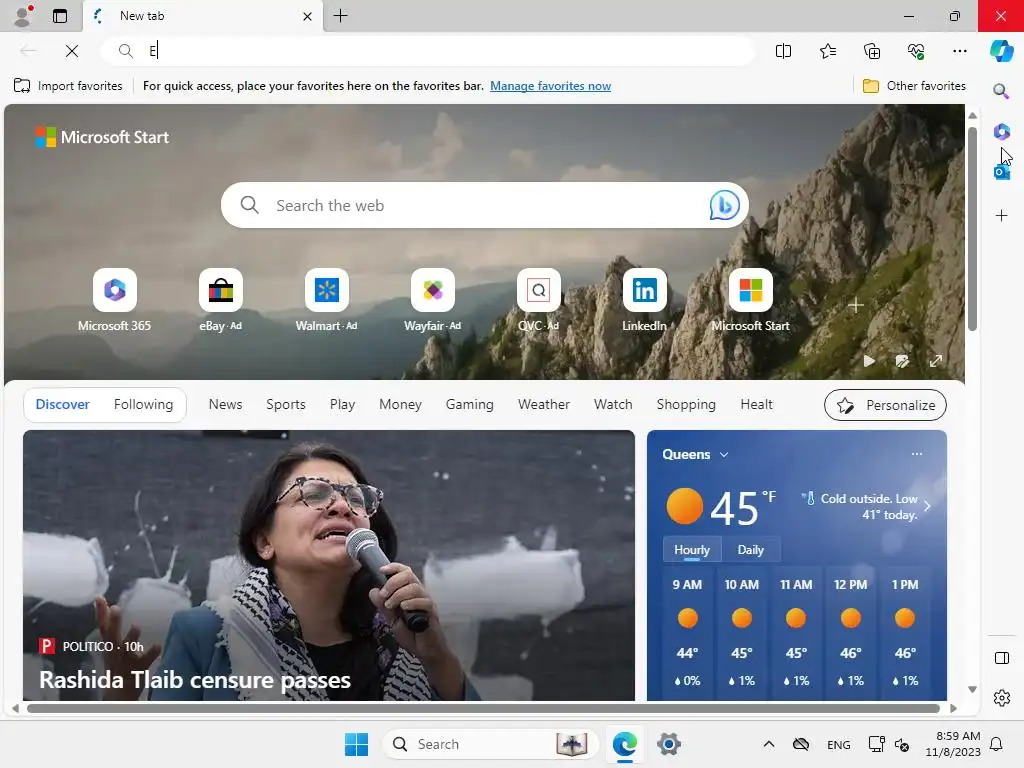Open the Money feed tab

click(400, 404)
